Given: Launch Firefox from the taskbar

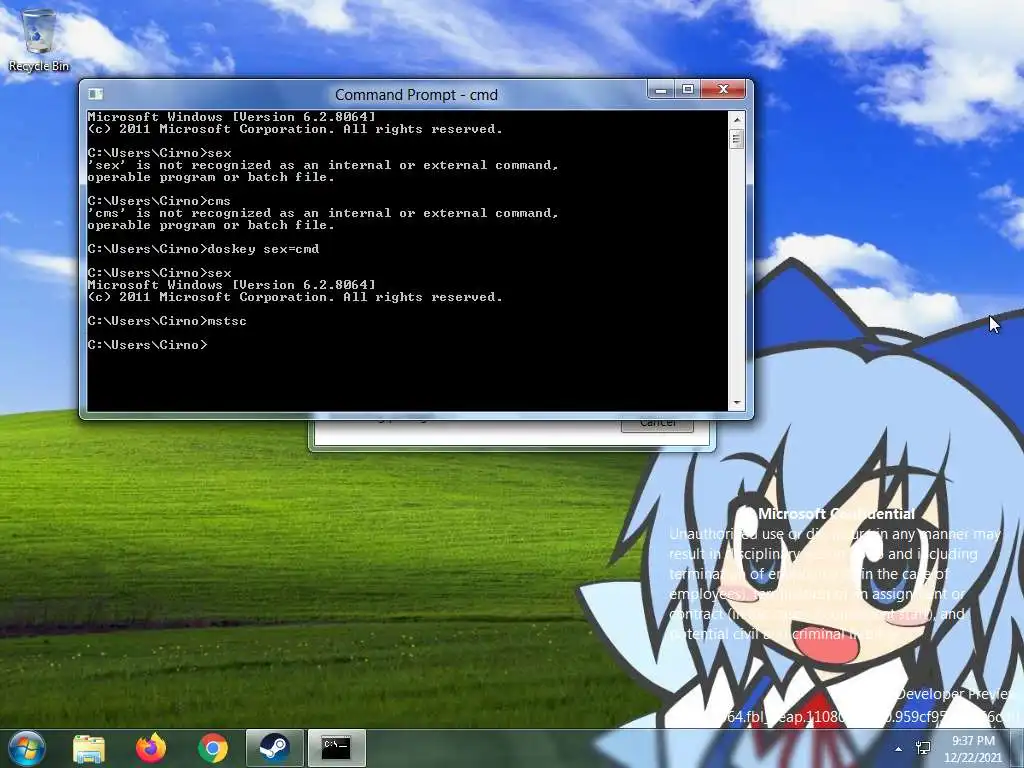Looking at the screenshot, I should (x=151, y=748).
